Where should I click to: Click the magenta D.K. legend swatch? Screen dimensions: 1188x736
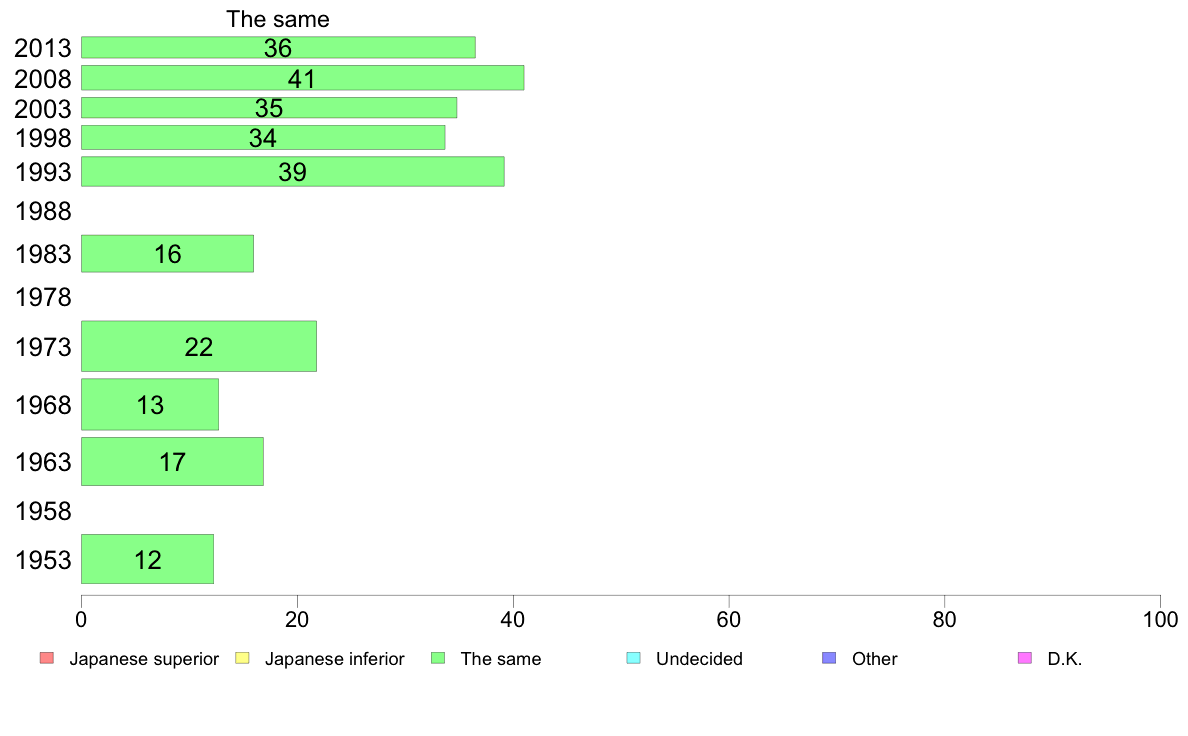click(x=1024, y=658)
